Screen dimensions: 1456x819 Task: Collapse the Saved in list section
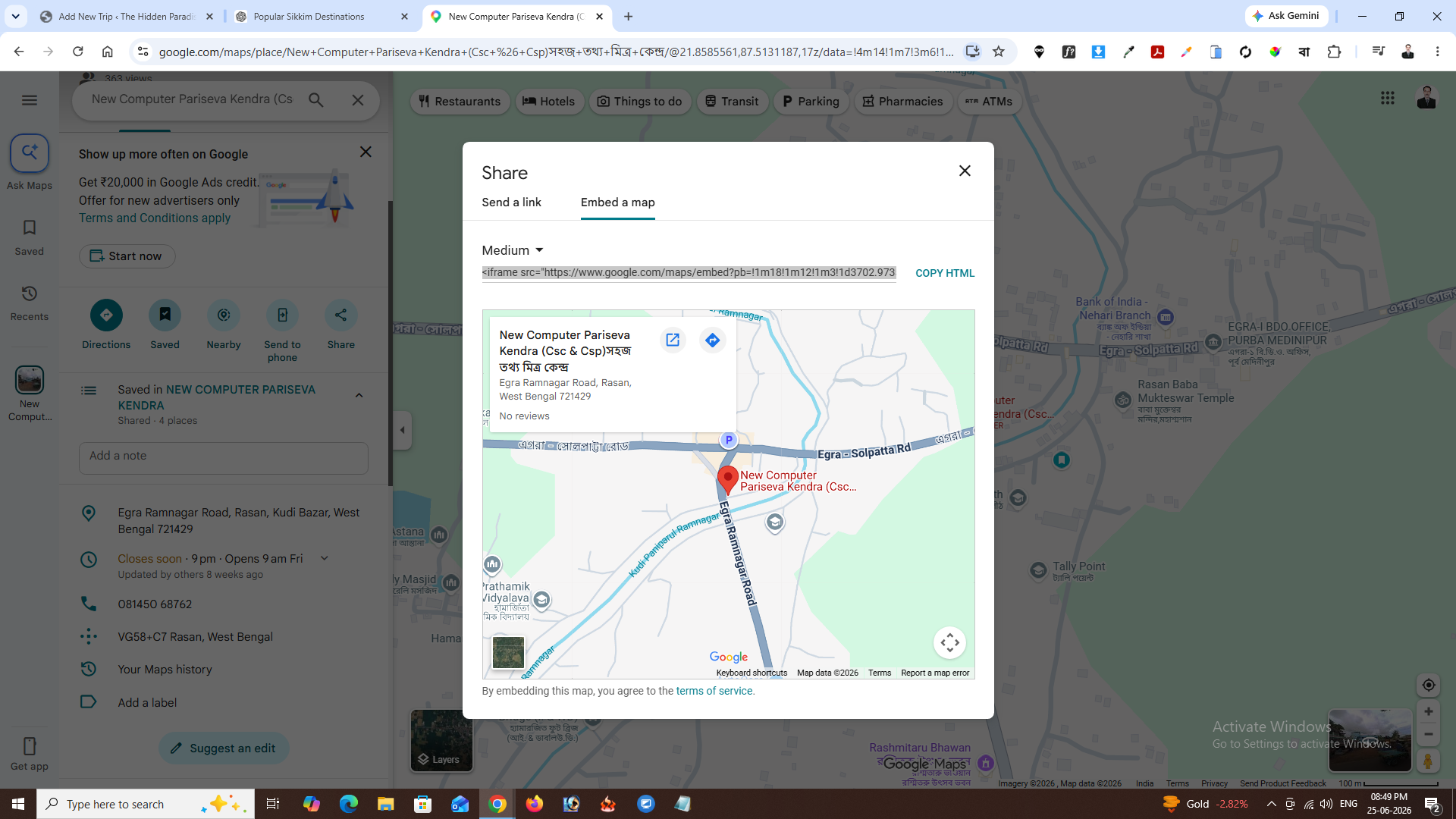pos(359,395)
